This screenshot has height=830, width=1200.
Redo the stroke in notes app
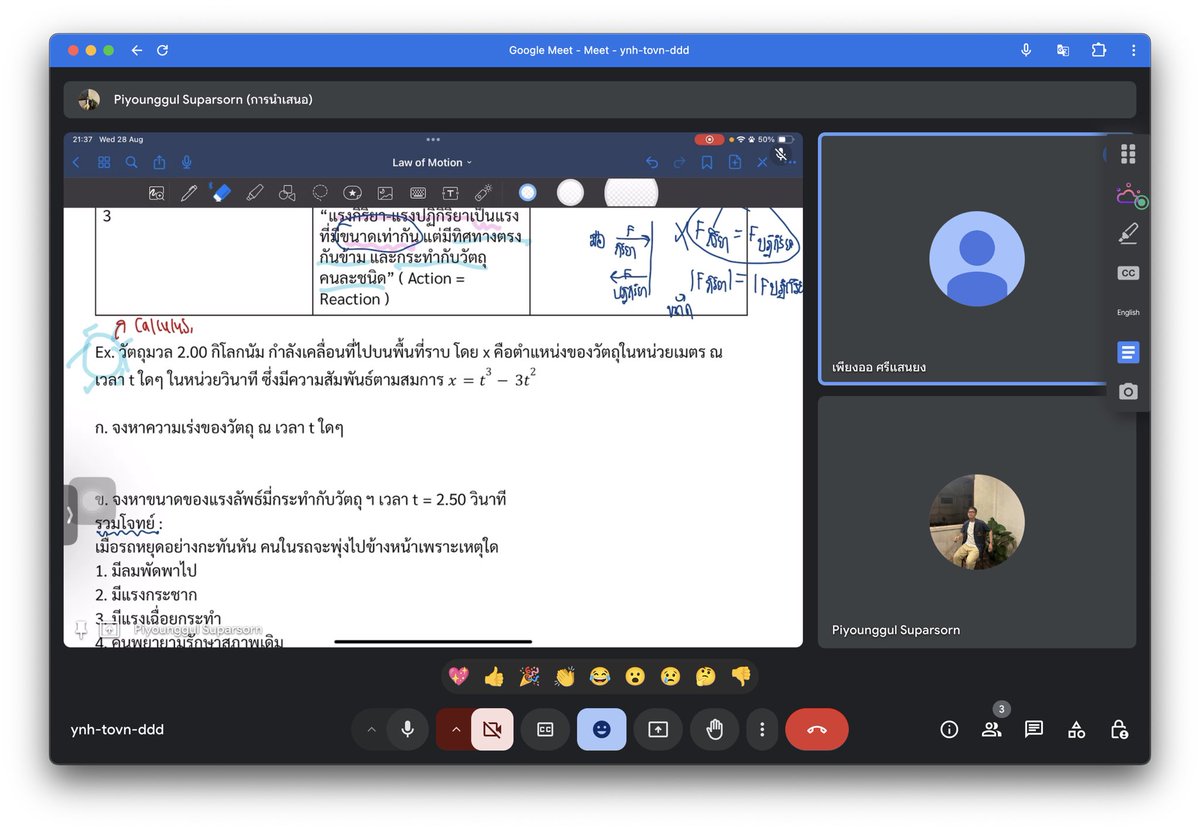(x=680, y=162)
